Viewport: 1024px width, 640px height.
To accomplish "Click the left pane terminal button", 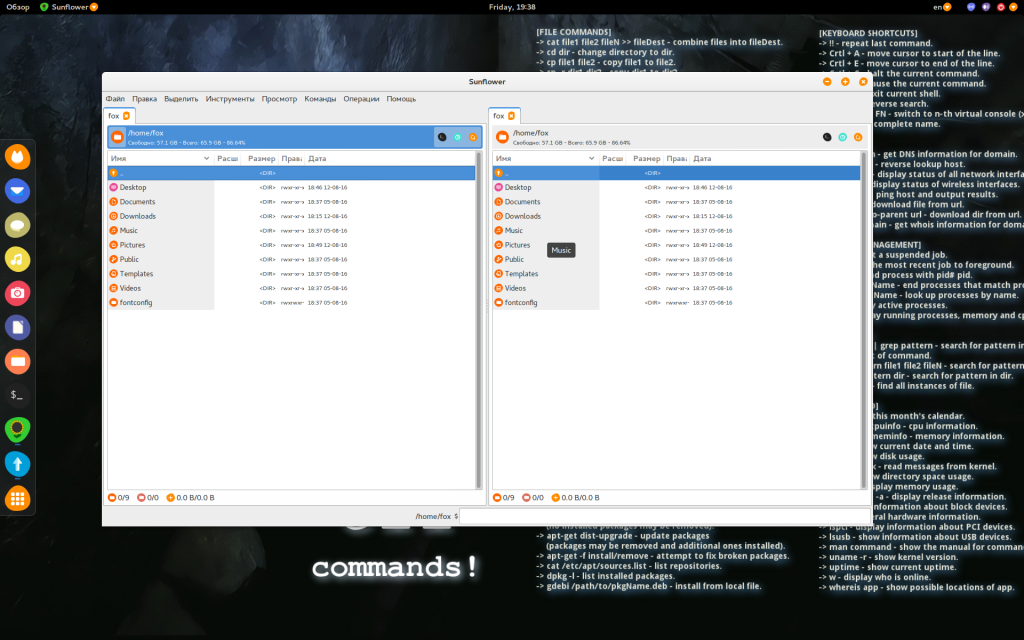I will [442, 137].
